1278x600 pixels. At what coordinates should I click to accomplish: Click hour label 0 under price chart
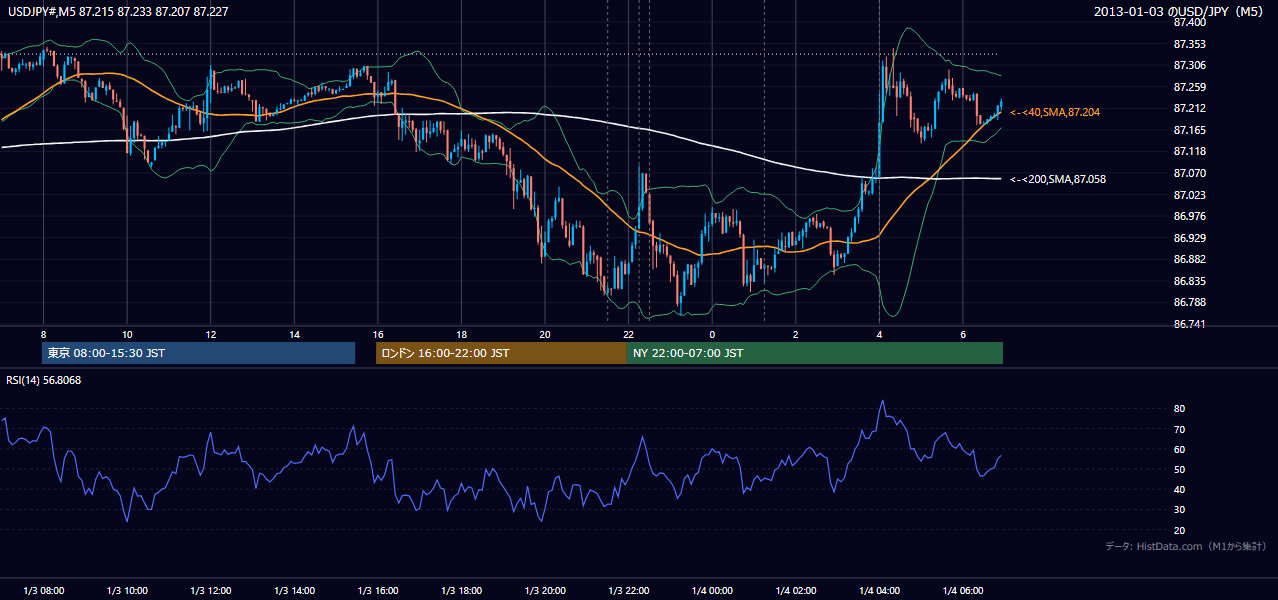712,334
